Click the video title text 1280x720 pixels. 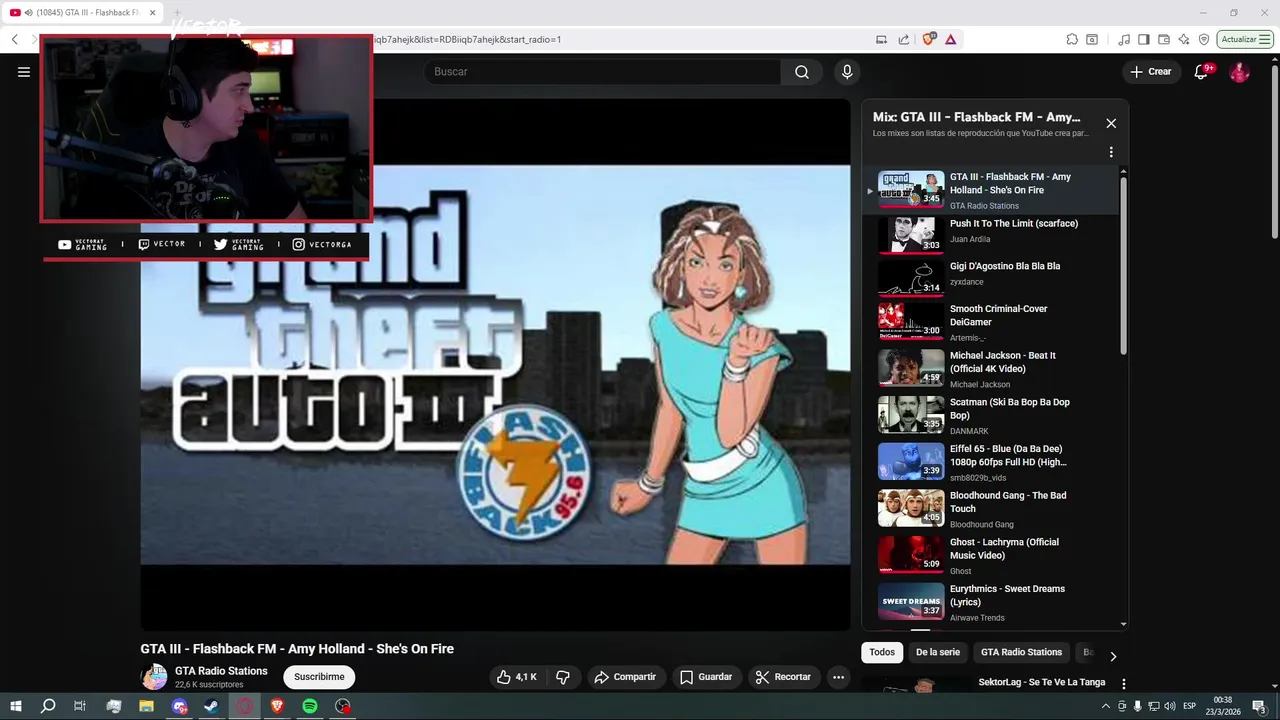coord(297,649)
